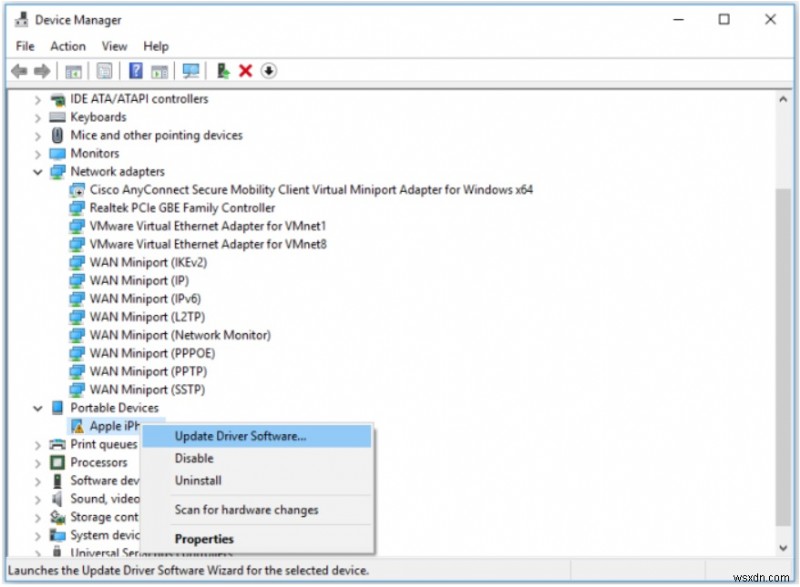Click the Keyboards category icon

[x=58, y=117]
